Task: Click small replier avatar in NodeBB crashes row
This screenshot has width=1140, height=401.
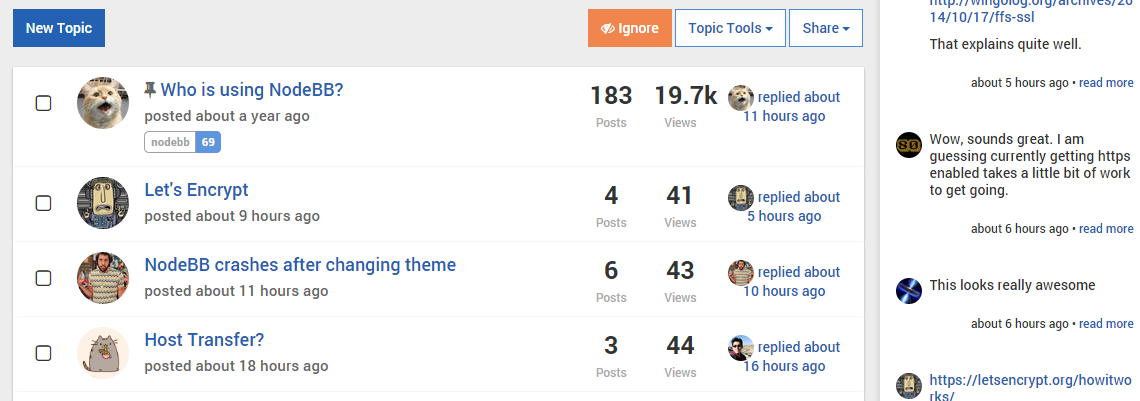Action: point(740,272)
